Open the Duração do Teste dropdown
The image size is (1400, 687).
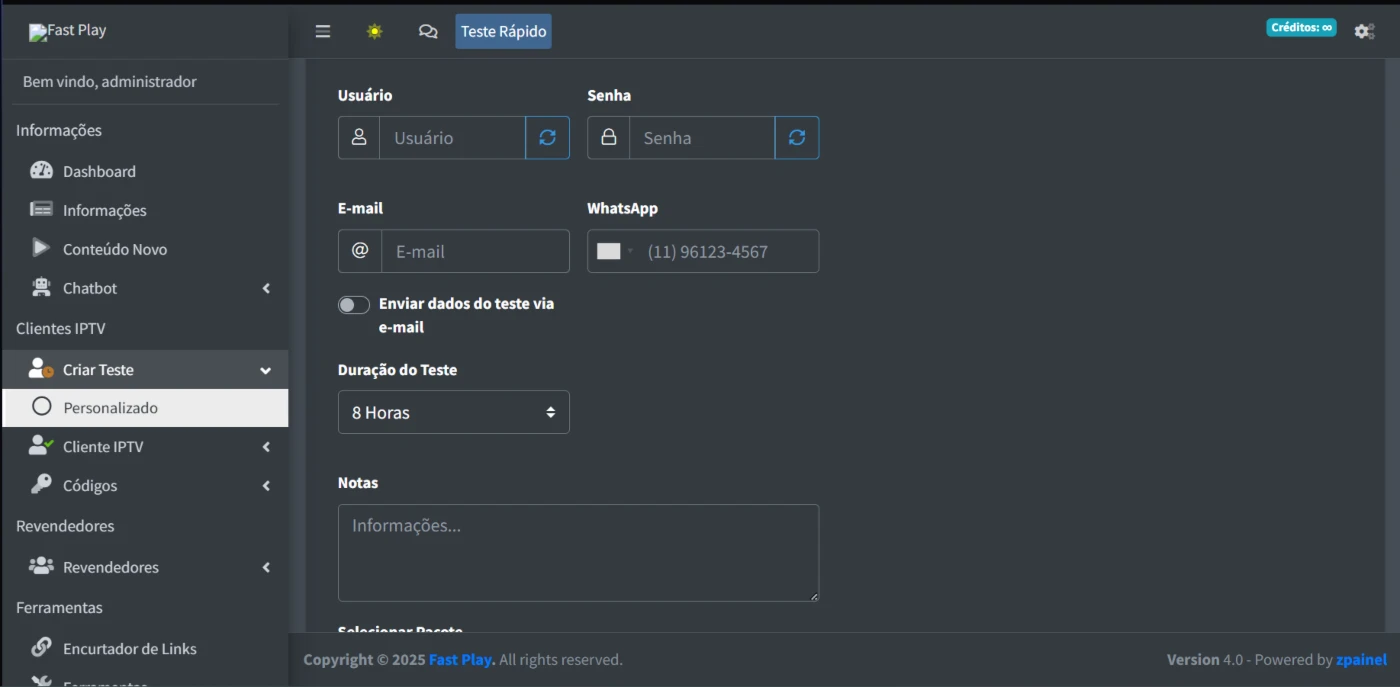point(453,412)
